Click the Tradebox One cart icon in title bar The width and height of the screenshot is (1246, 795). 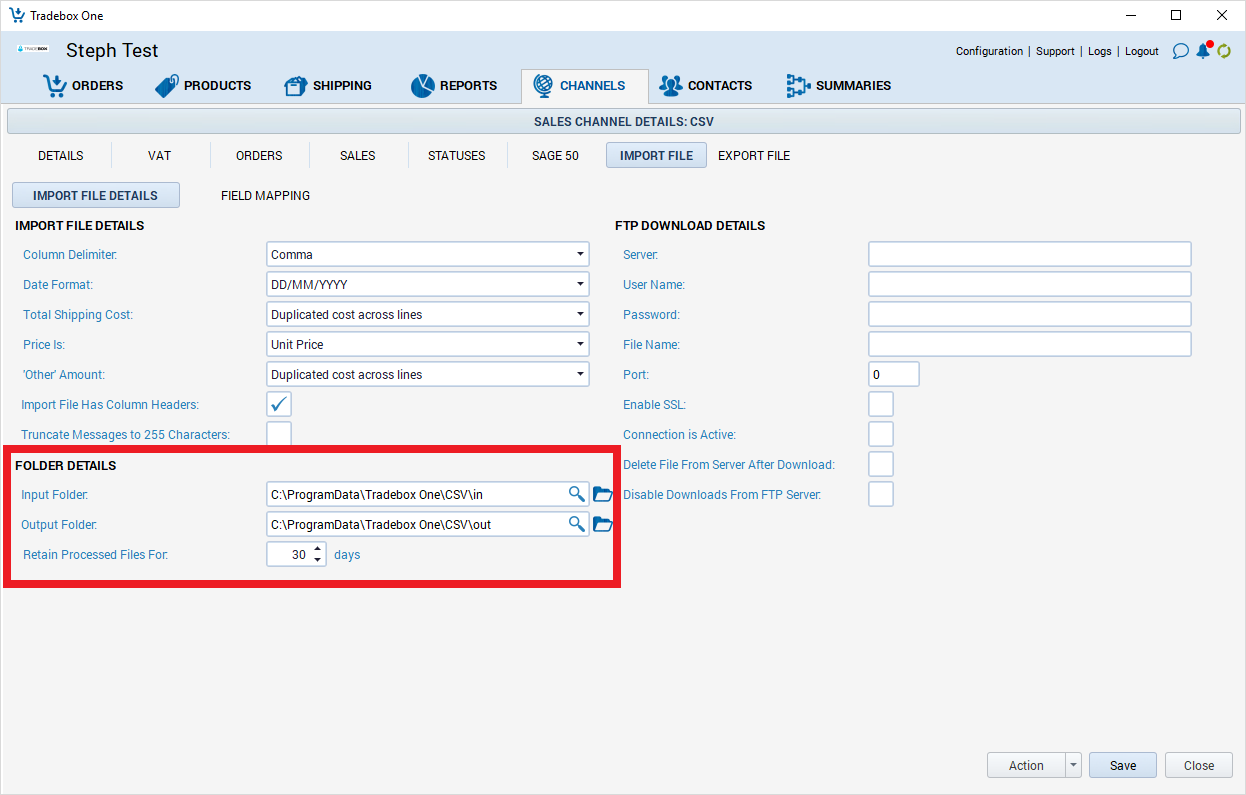17,15
